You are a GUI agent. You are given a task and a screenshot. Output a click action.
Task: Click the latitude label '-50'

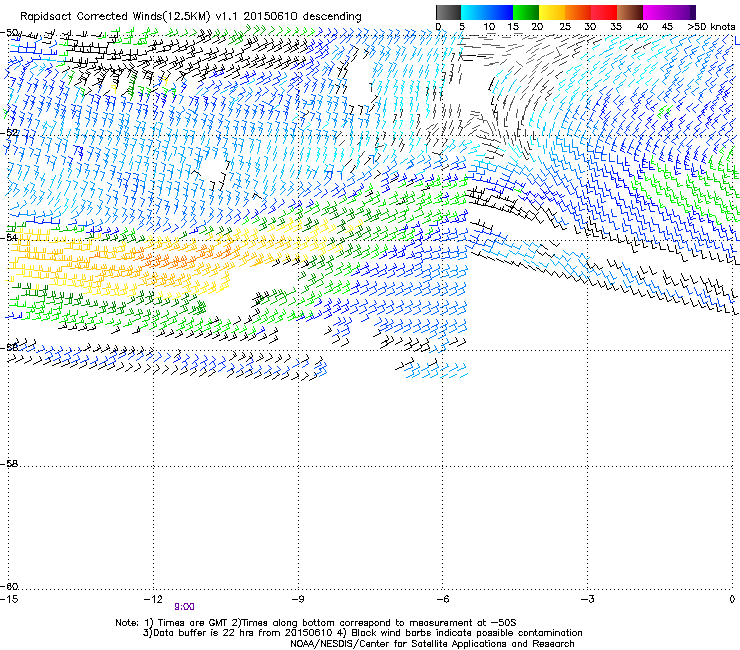[9, 33]
